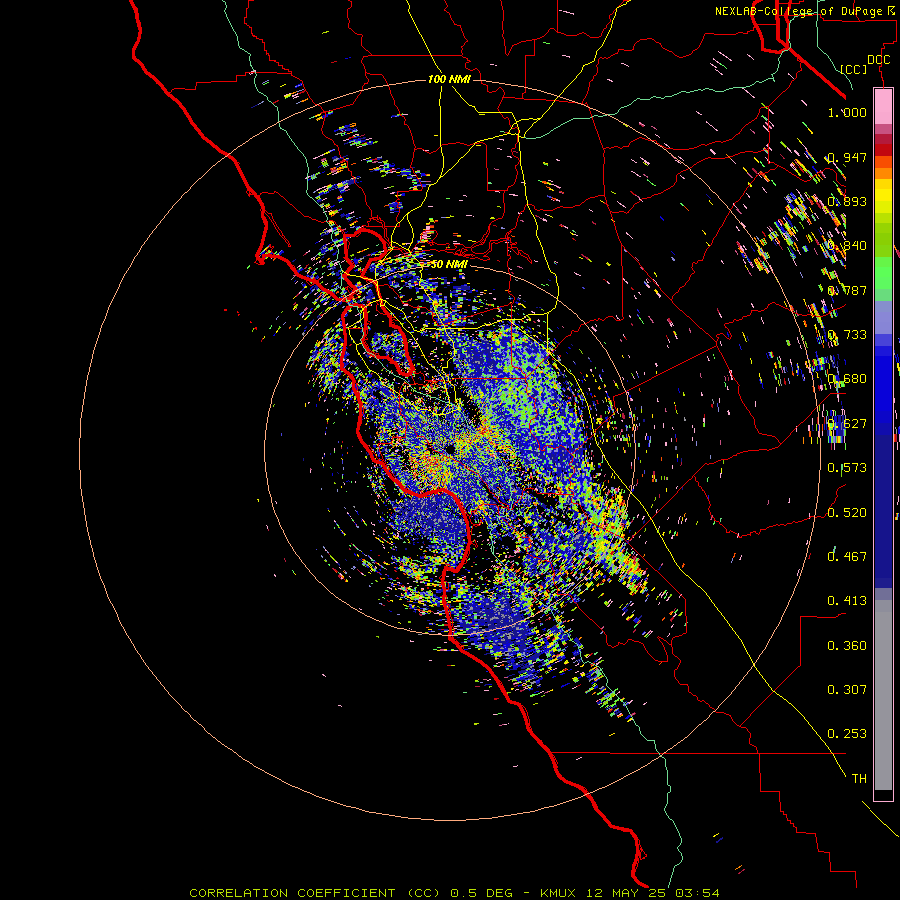The image size is (900, 900).
Task: Click the TH threshold label
Action: [x=859, y=779]
